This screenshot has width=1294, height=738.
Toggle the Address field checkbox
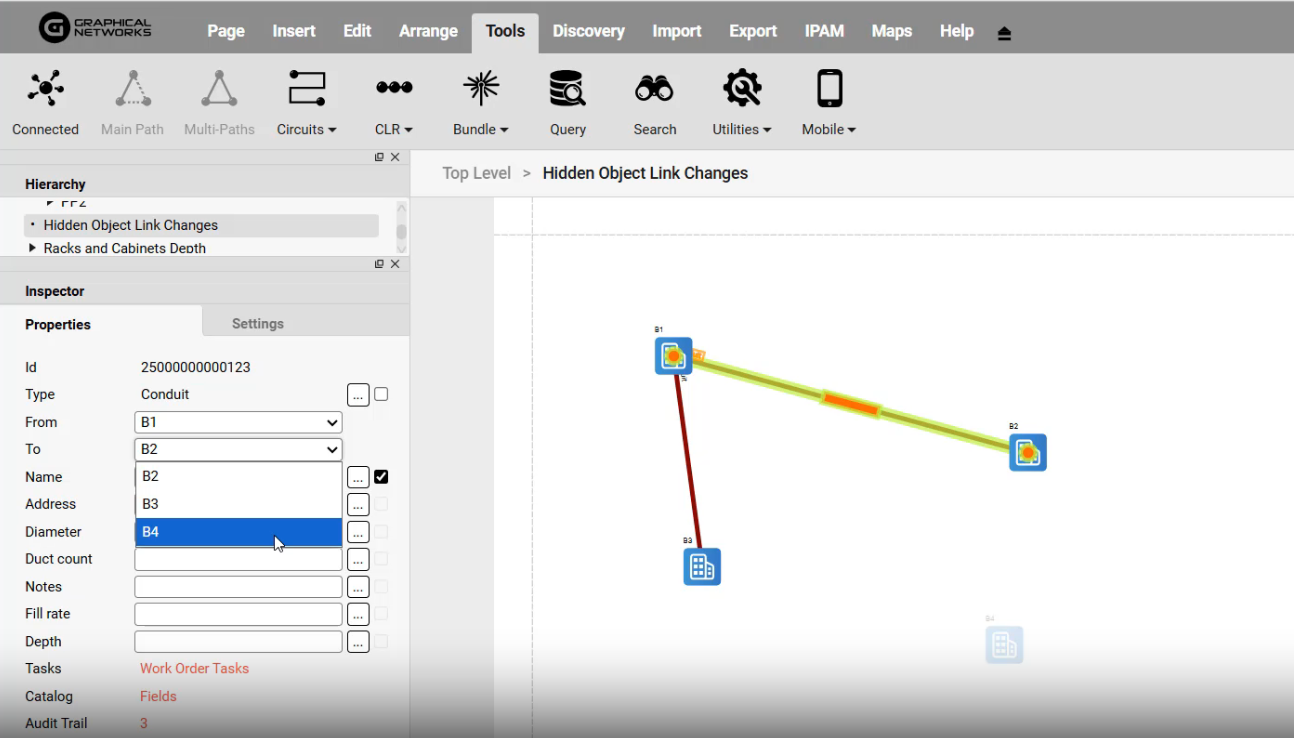click(x=381, y=504)
